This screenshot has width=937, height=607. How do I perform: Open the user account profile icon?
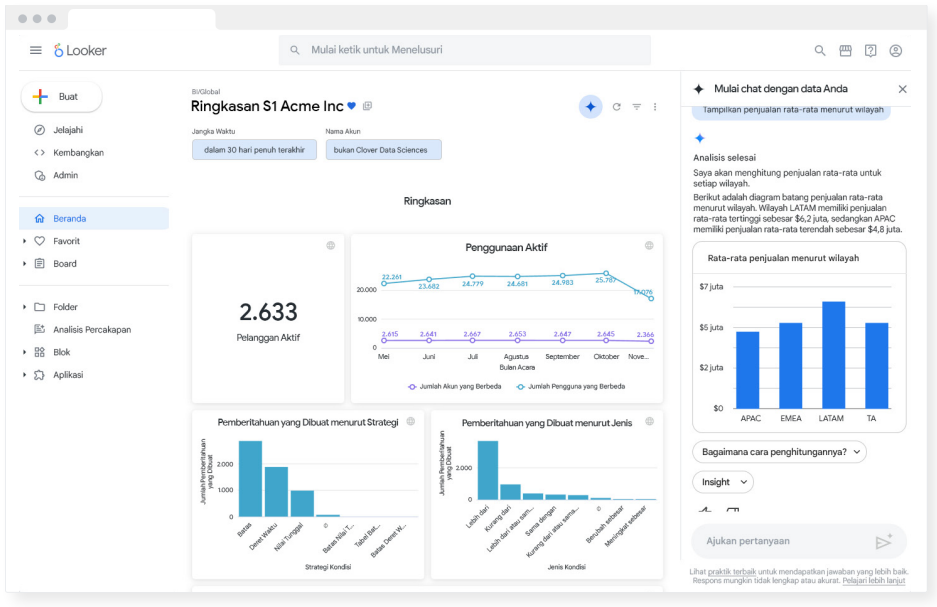pos(895,51)
